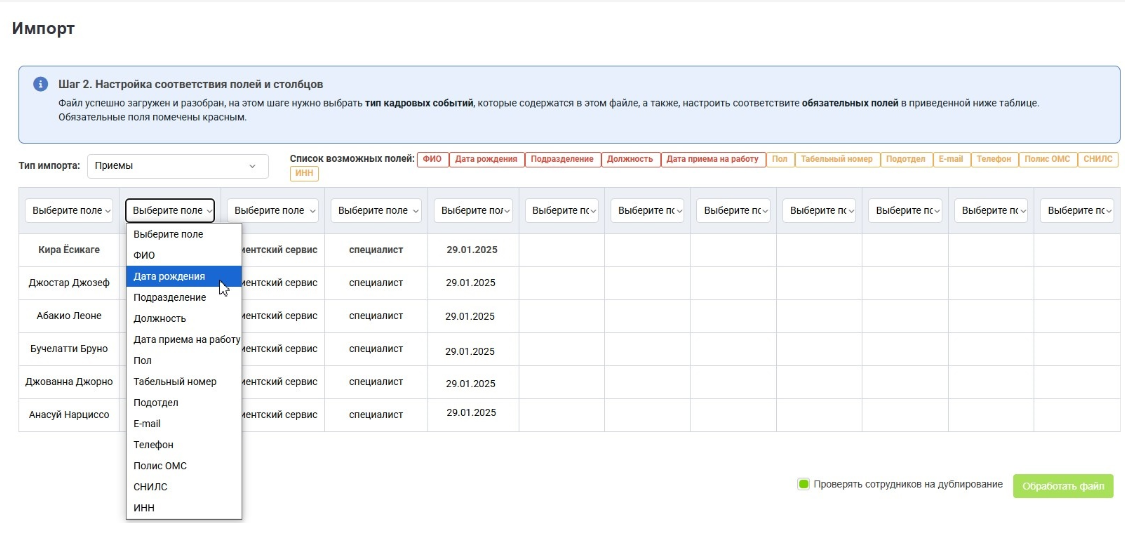Pick СНИЛС from the dropdown list
1141x553 pixels.
point(184,487)
